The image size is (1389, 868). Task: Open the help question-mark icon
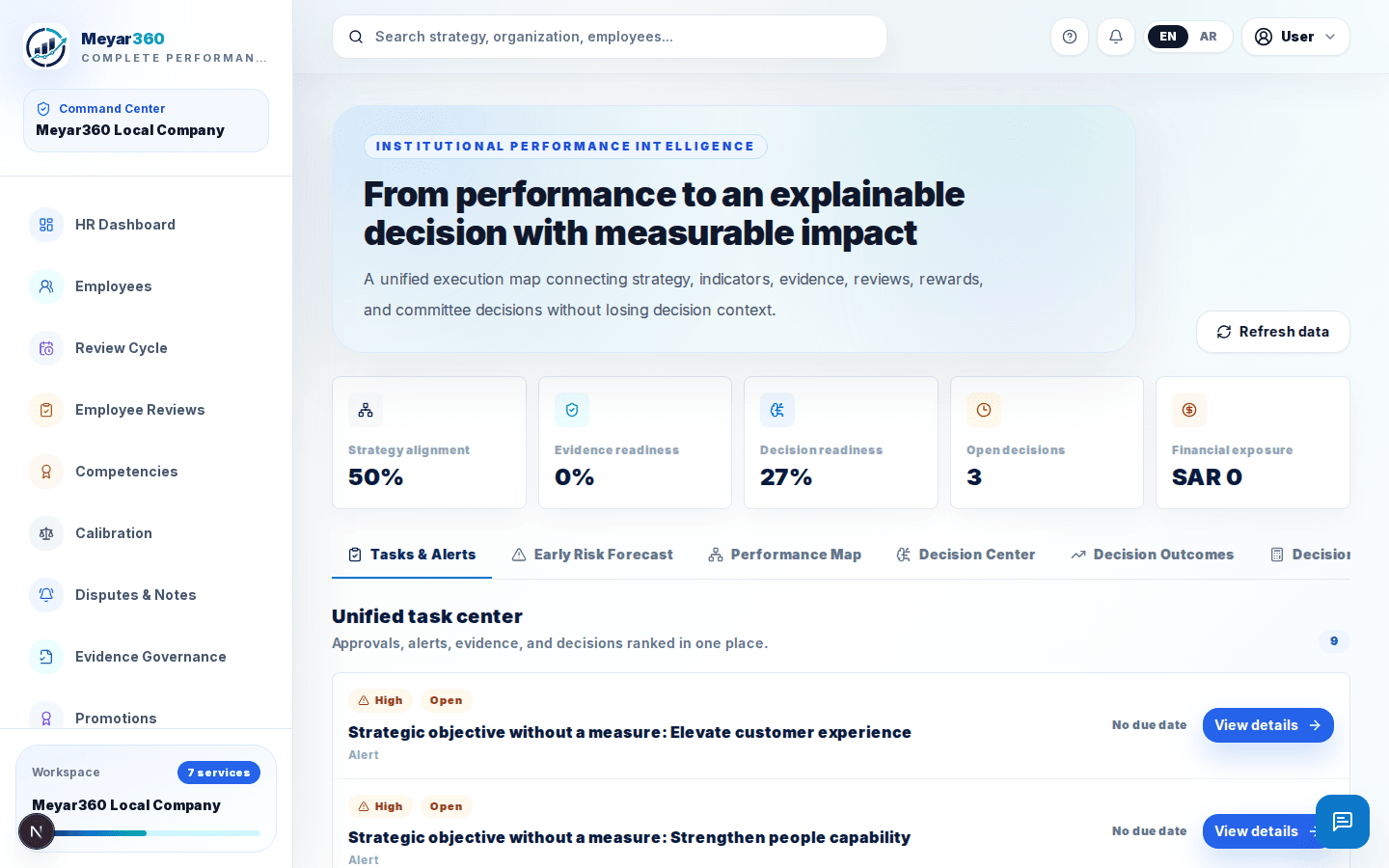pos(1070,37)
